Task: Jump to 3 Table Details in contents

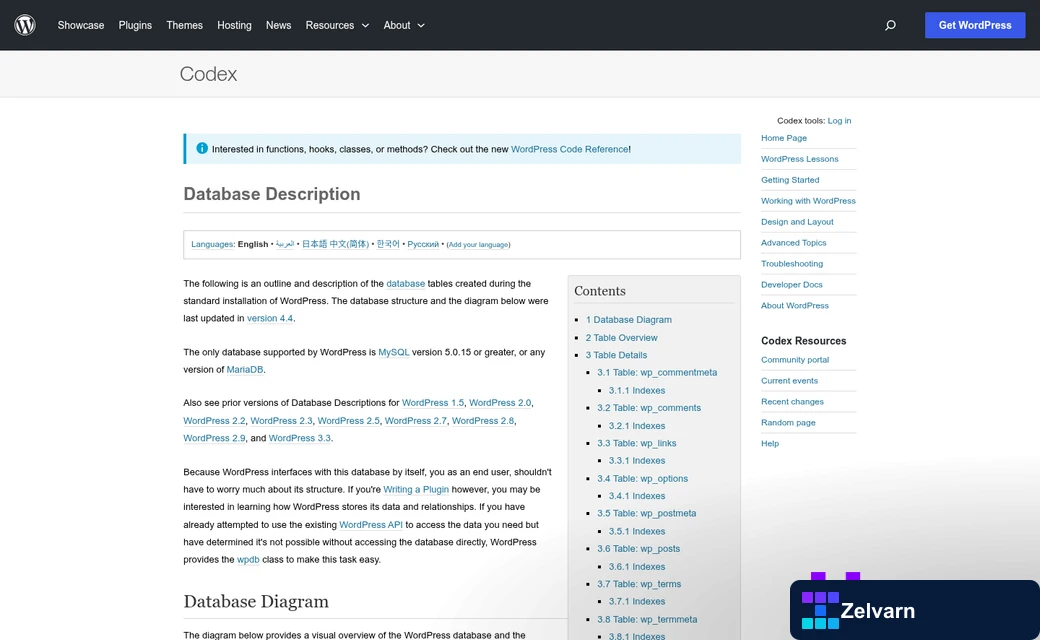Action: tap(616, 355)
